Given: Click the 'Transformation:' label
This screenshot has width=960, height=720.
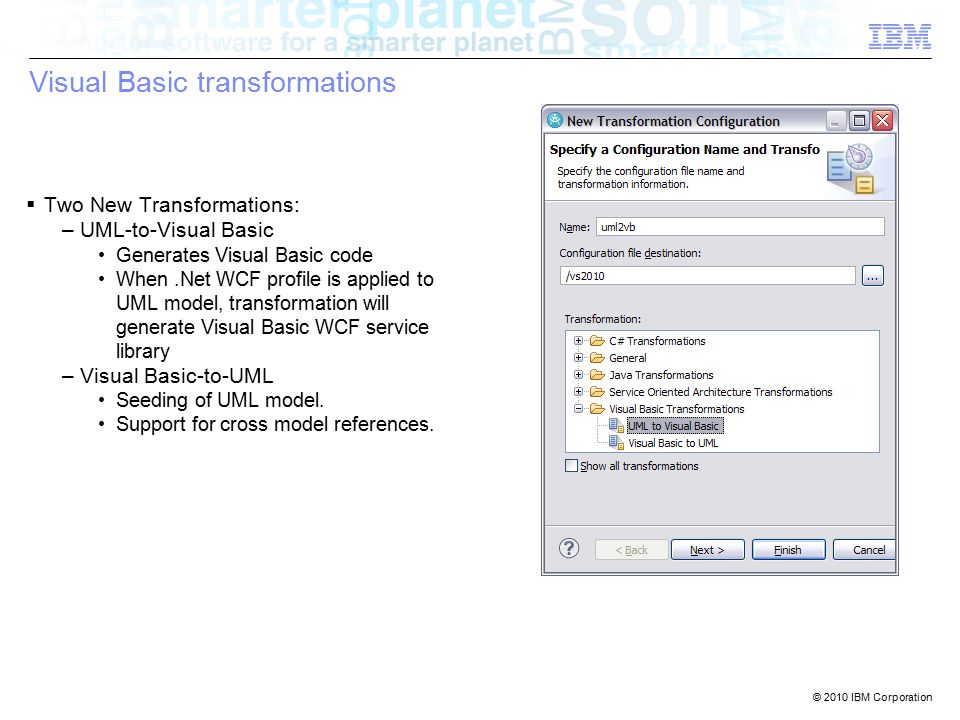Looking at the screenshot, I should click(602, 319).
